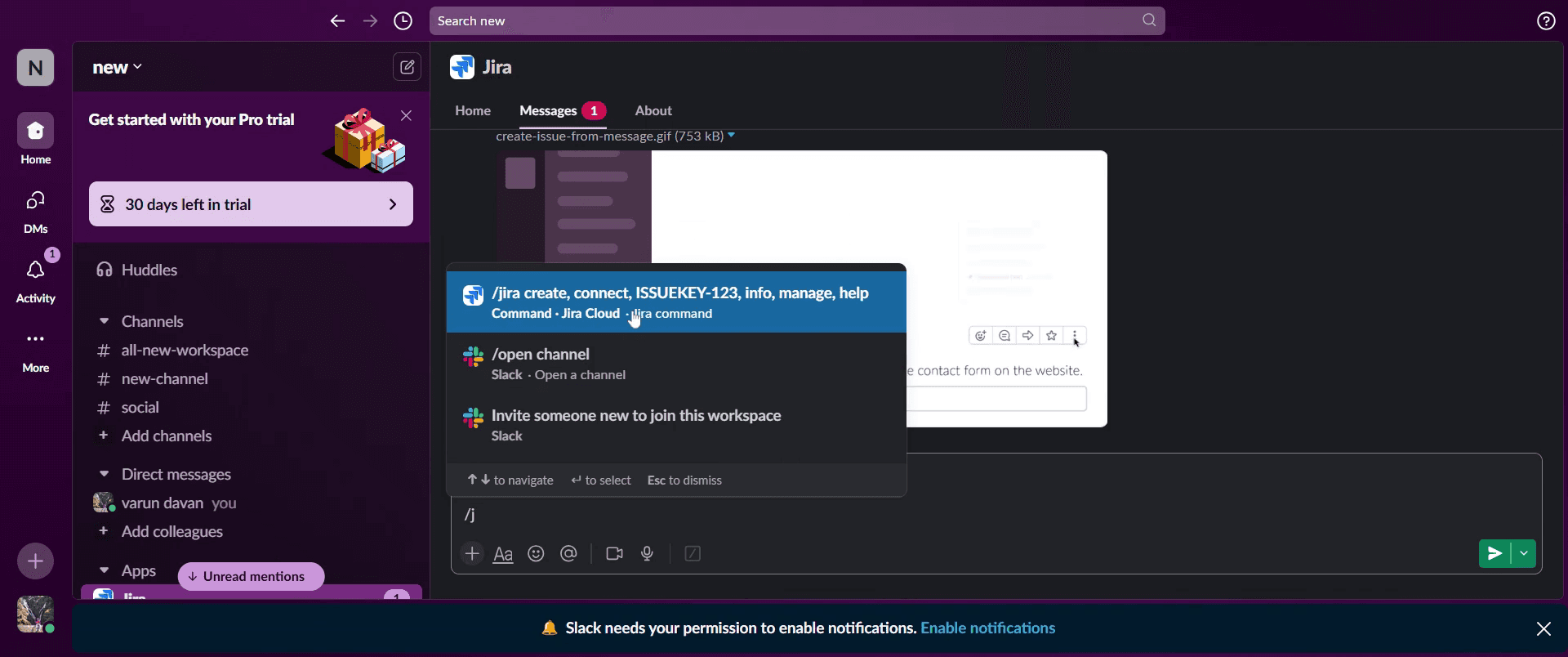1568x657 pixels.
Task: Collapse the Channels section
Action: point(104,321)
